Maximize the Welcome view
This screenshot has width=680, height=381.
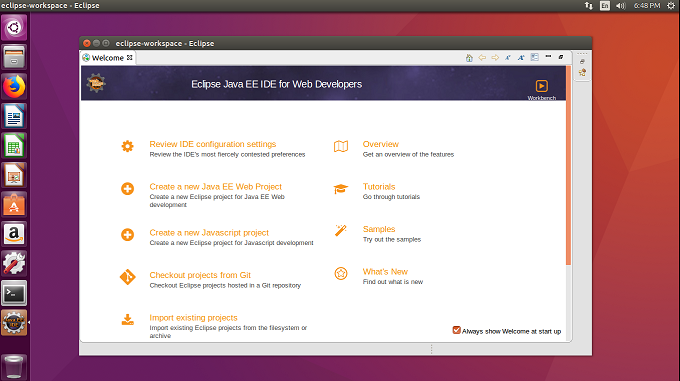[561, 57]
